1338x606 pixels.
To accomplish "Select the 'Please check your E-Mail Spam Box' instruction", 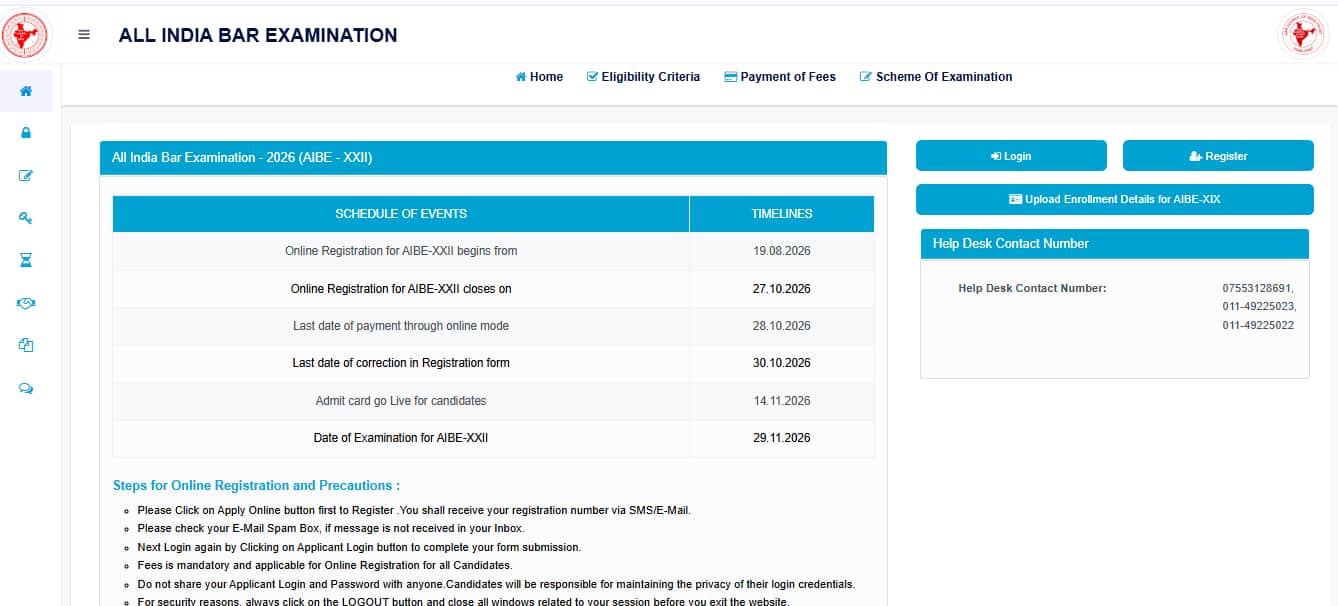I will (331, 529).
